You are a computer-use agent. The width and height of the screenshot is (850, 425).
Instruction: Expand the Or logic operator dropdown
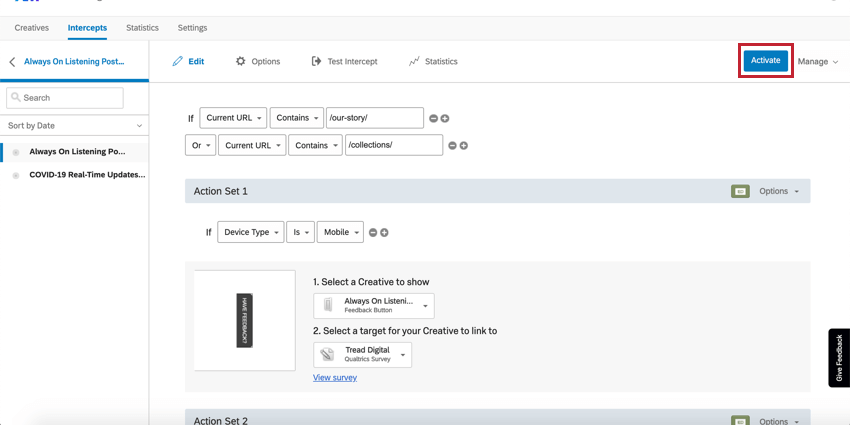(200, 145)
